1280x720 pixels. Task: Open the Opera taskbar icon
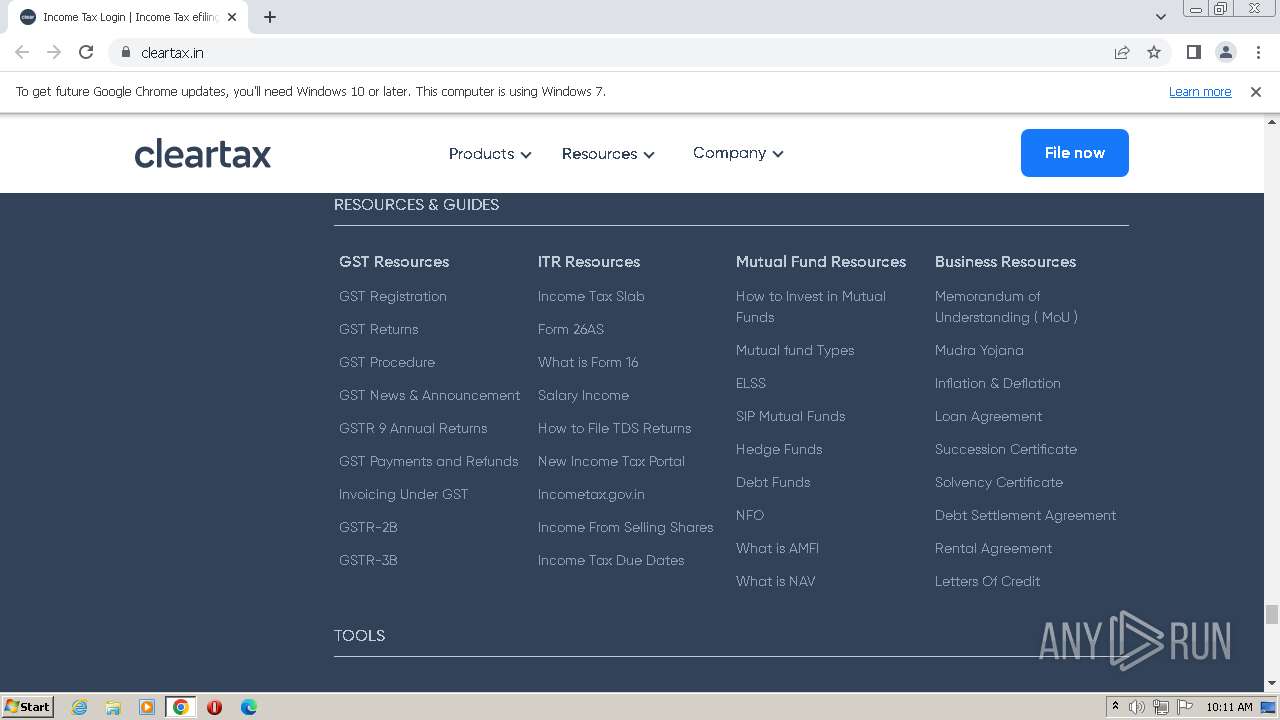pyautogui.click(x=214, y=707)
